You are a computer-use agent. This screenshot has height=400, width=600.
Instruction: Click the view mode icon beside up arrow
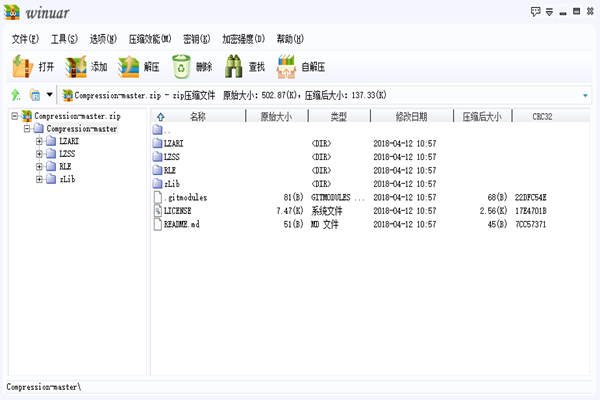(x=35, y=95)
